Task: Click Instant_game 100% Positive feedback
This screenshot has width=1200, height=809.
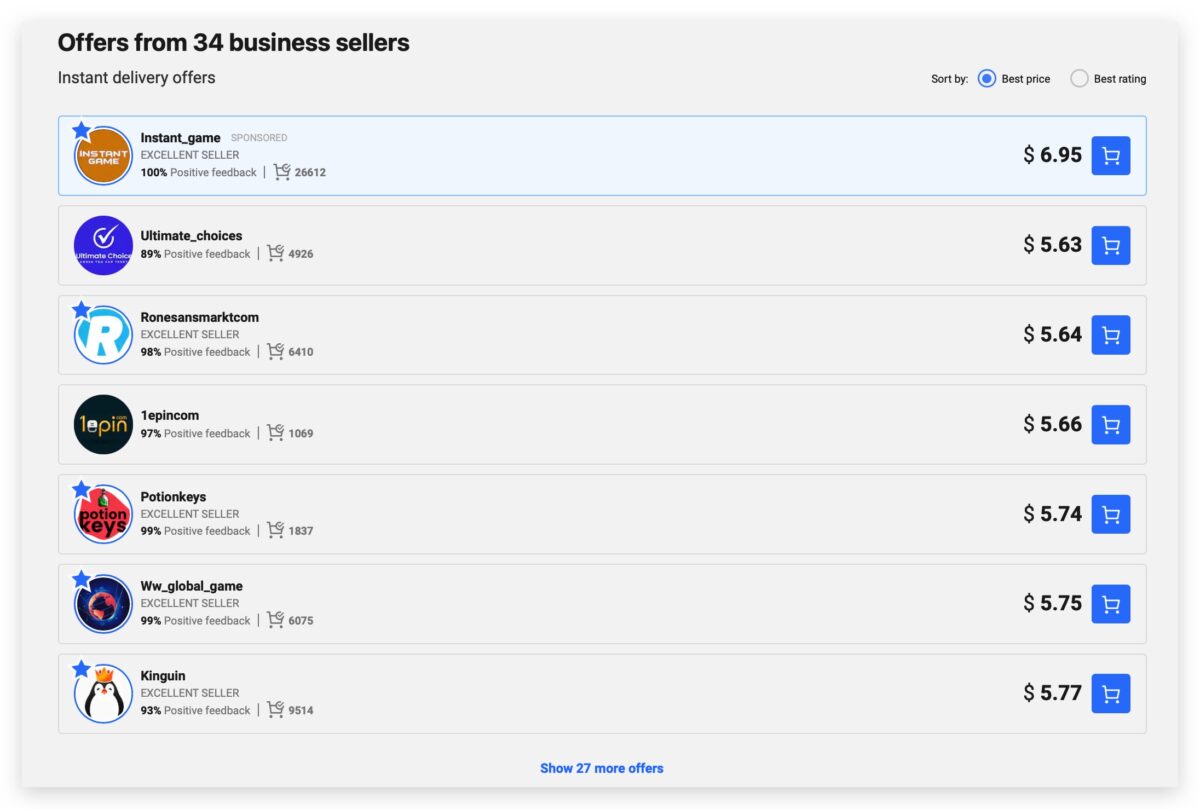Action: click(198, 172)
